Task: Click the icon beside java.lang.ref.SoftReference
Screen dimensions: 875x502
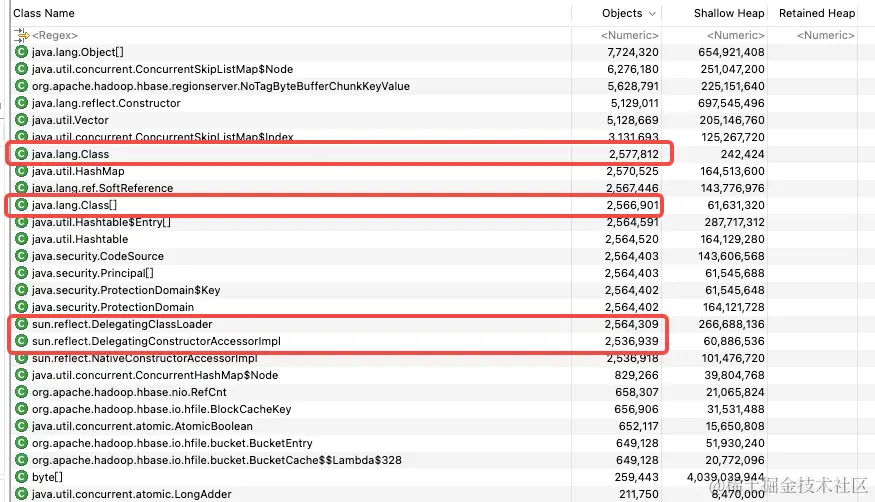Action: point(21,188)
